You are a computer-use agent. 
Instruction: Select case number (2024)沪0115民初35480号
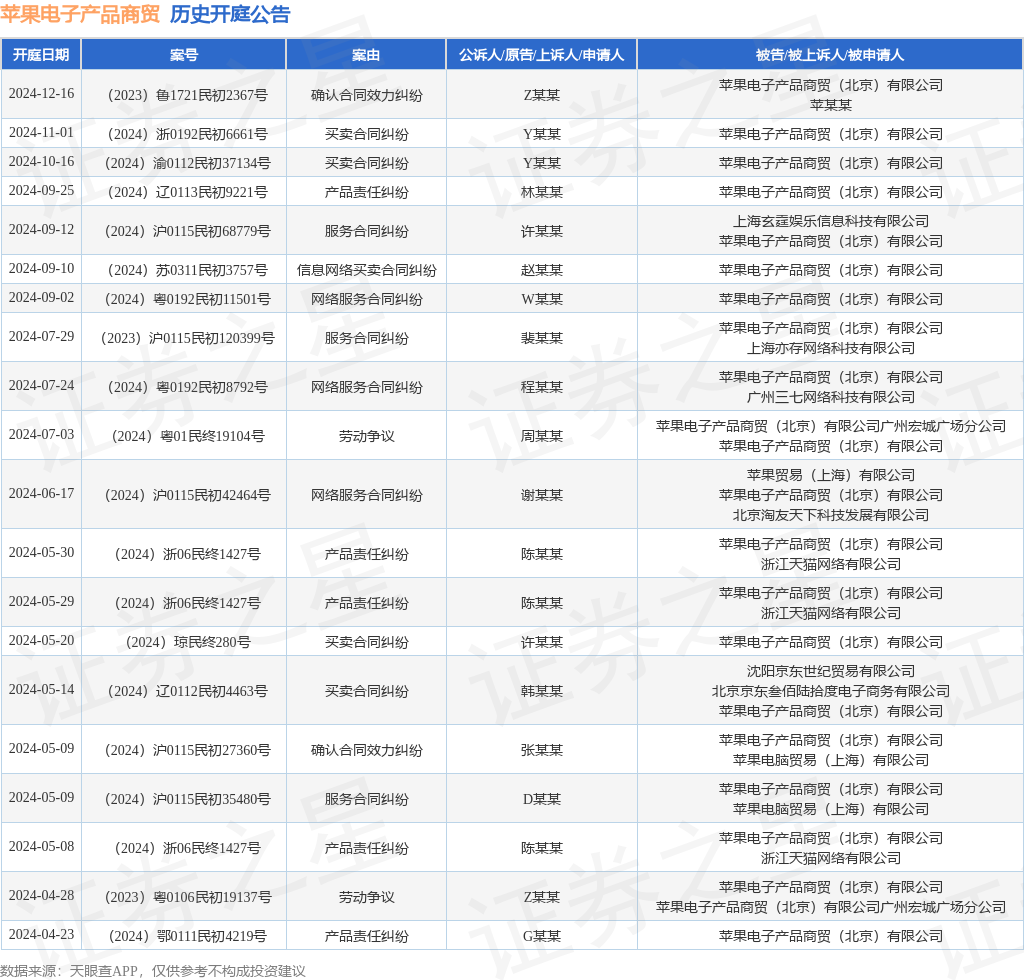[x=187, y=799]
